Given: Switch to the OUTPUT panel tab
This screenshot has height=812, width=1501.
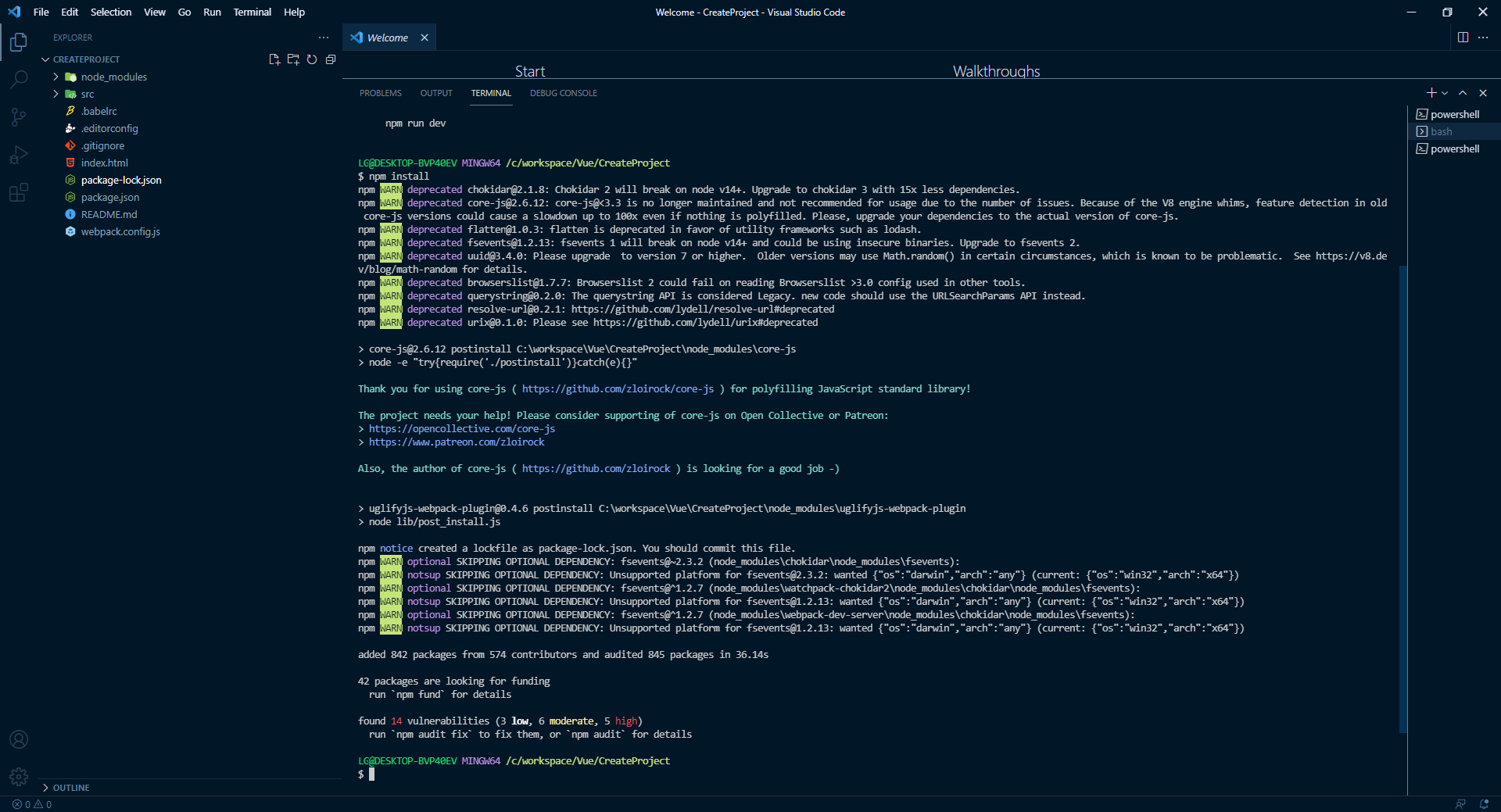Looking at the screenshot, I should pos(436,93).
